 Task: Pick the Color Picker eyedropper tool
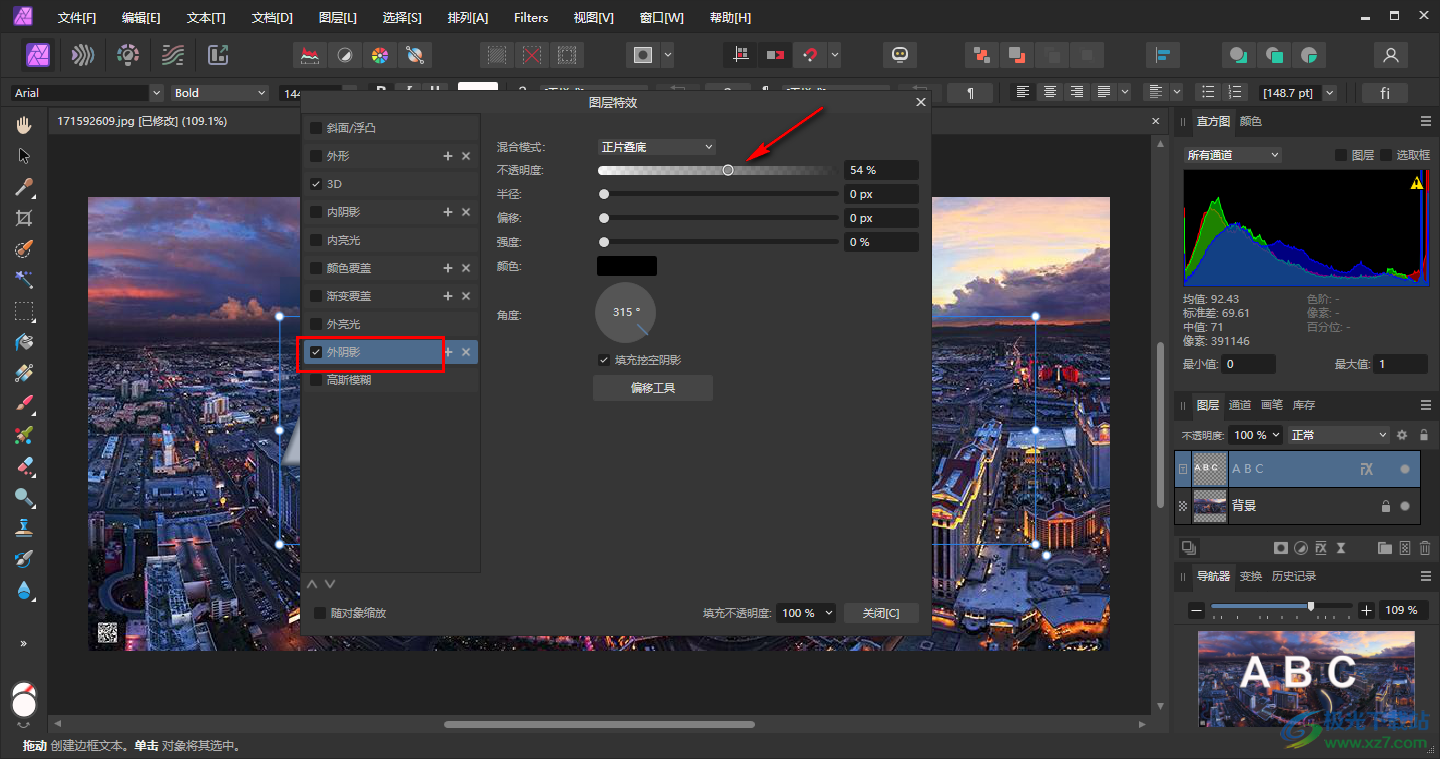pyautogui.click(x=24, y=187)
